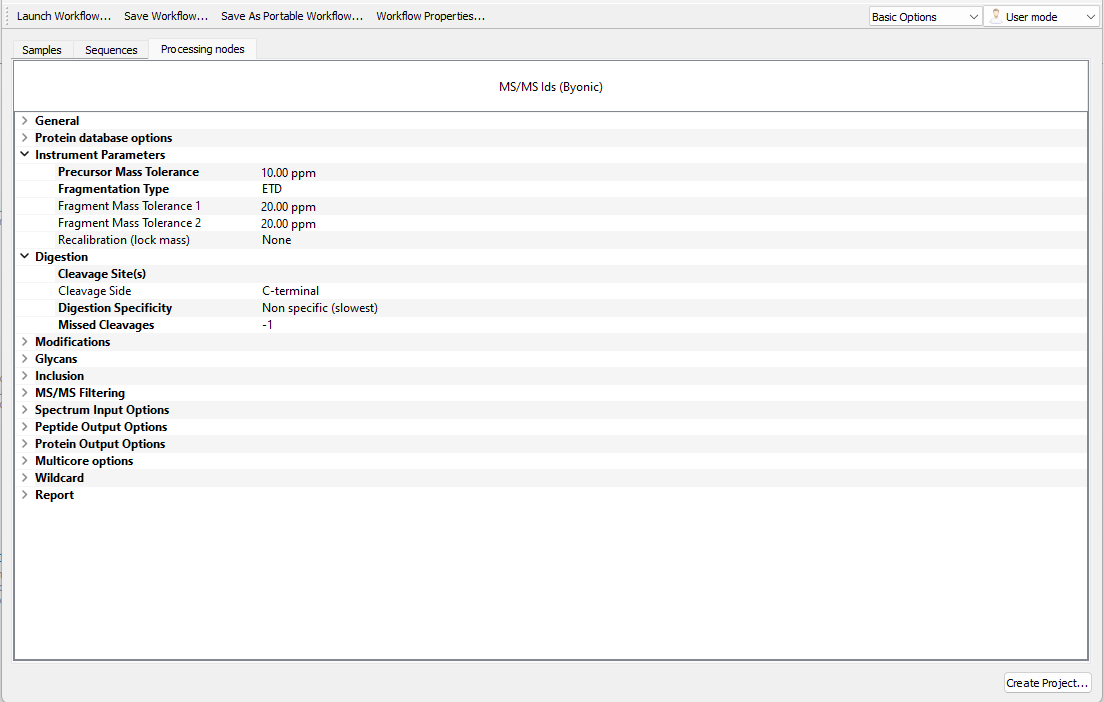Select the Recalibration (lock mass) label
1104x702 pixels.
(x=124, y=239)
